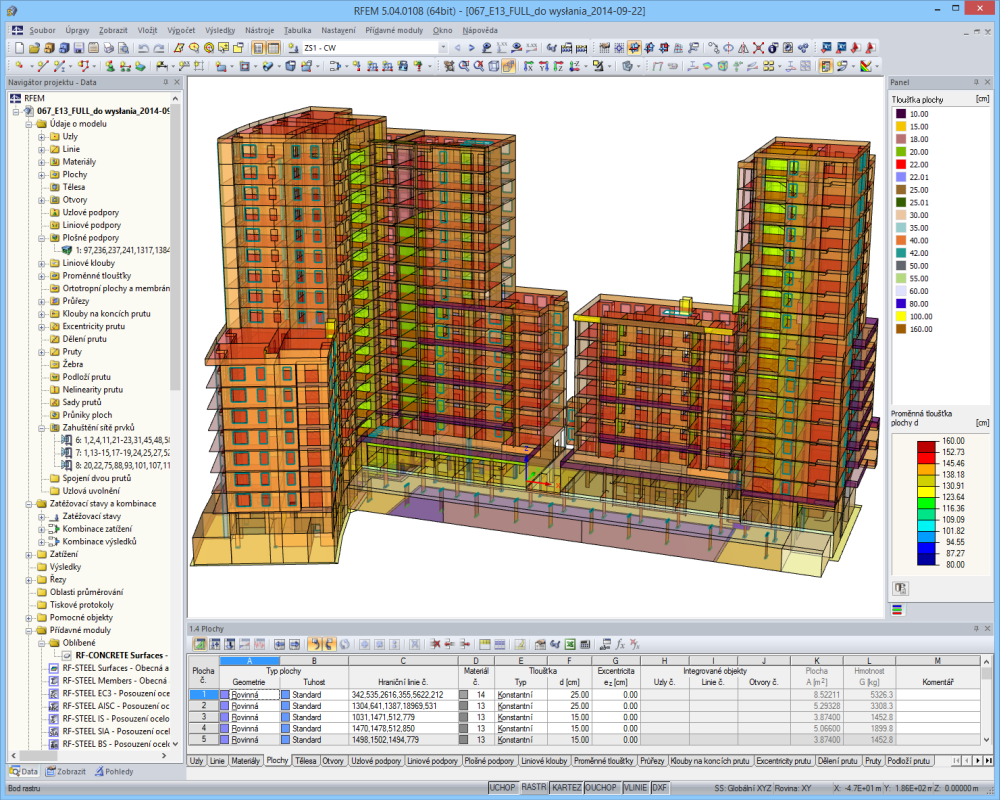The image size is (1000, 800).
Task: Click the first PDF export icon
Action: pyautogui.click(x=855, y=48)
